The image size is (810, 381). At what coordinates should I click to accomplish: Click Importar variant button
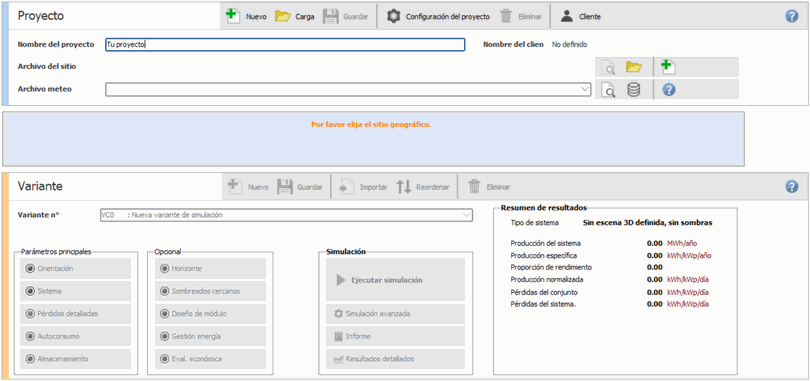pos(363,187)
